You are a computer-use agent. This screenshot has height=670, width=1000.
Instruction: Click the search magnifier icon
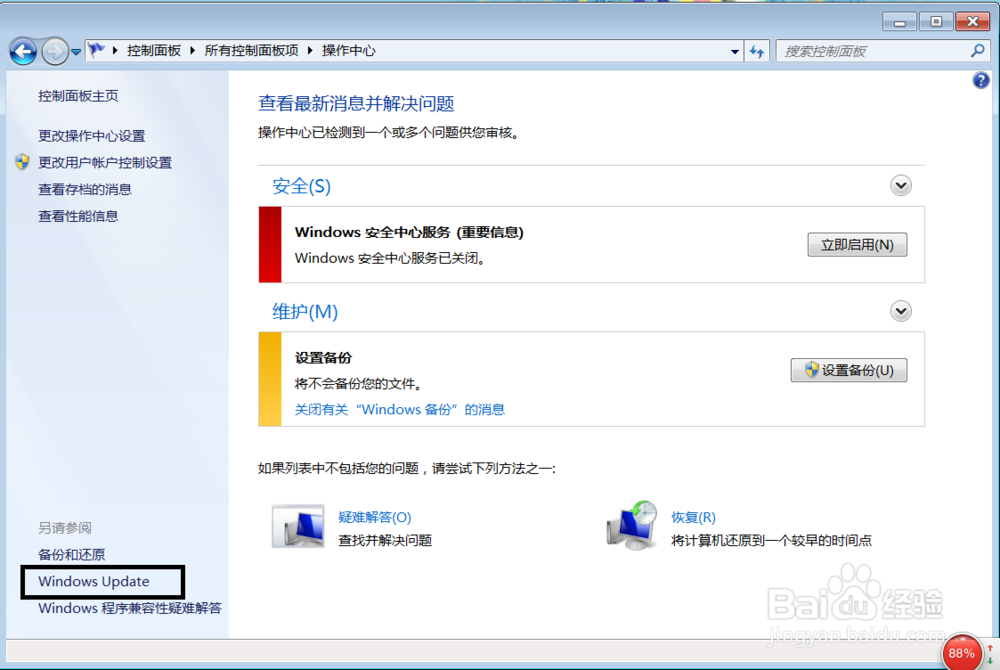978,51
